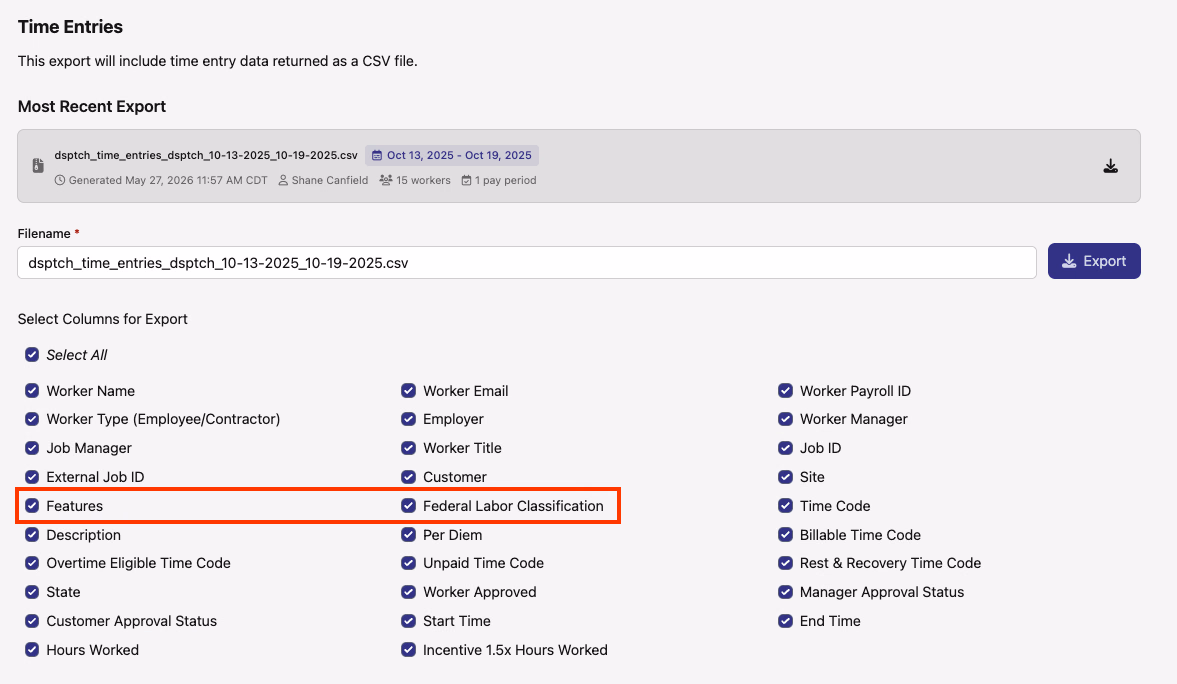Click the Select Columns for Export label

103,319
